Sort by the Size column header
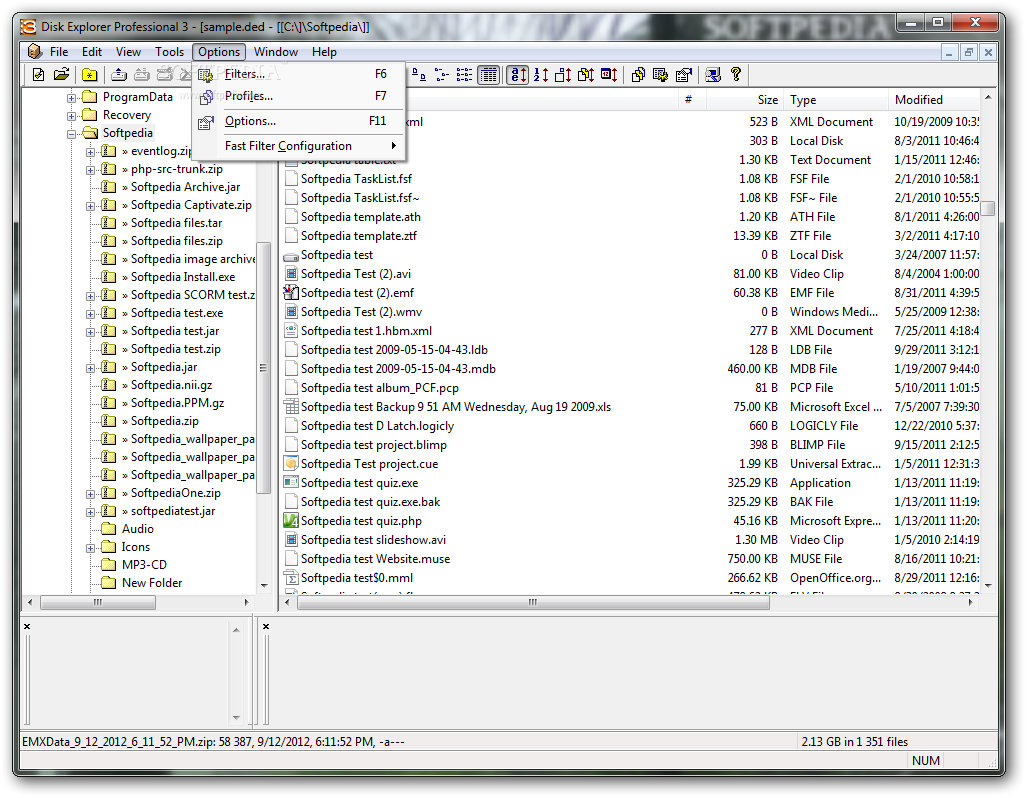This screenshot has height=797, width=1026. click(745, 100)
